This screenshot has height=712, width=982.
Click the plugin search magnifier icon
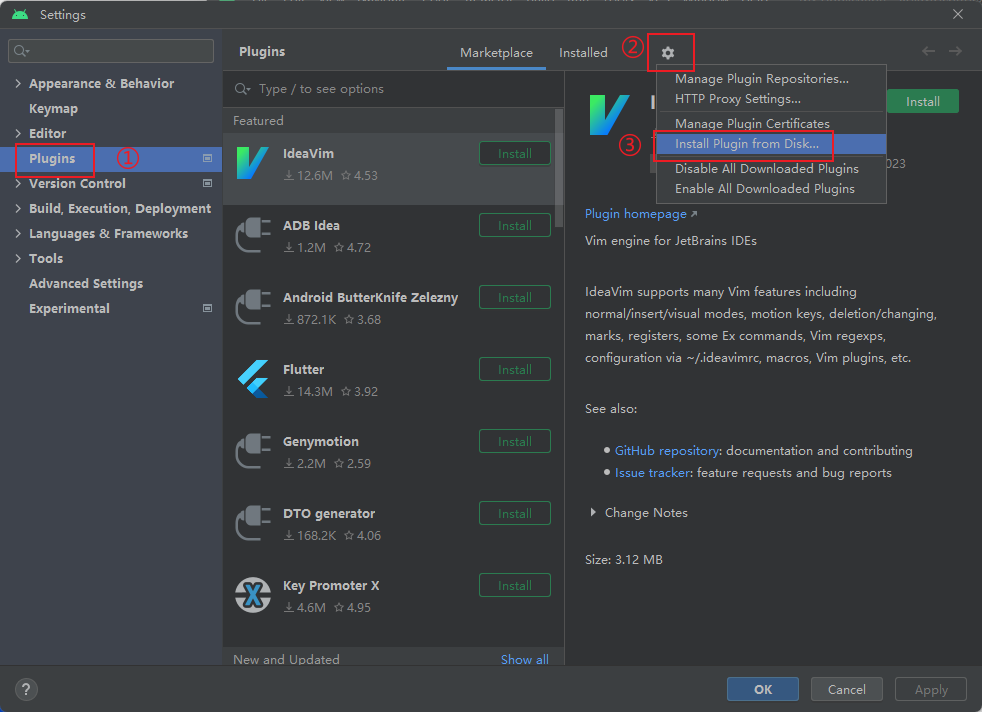242,89
